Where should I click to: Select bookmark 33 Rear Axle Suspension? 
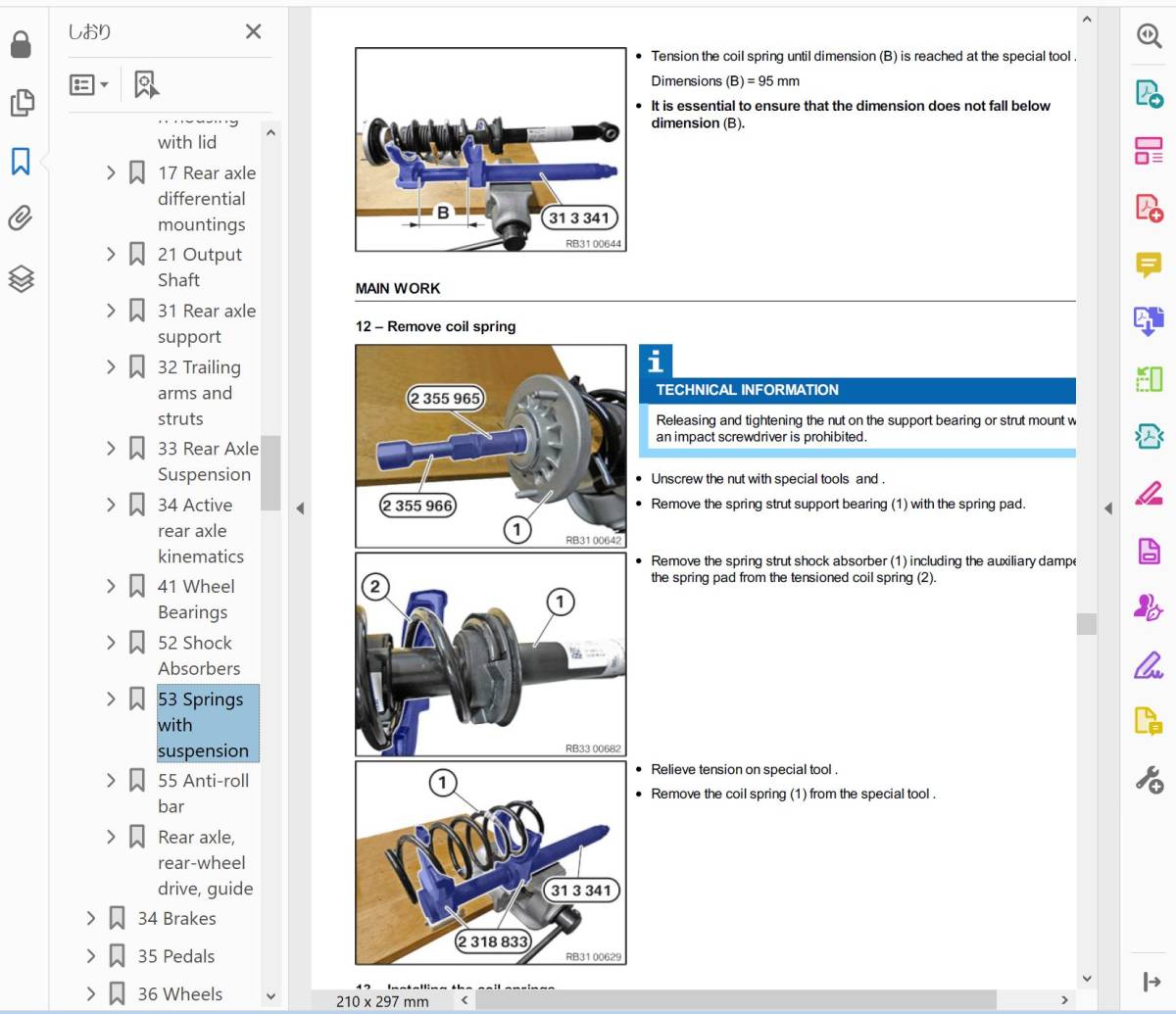pyautogui.click(x=208, y=460)
